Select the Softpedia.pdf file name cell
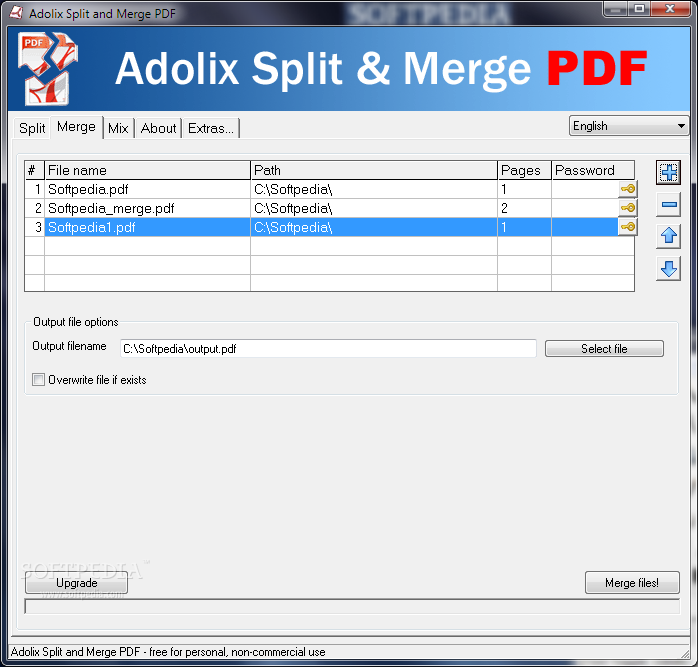This screenshot has width=698, height=667. pos(147,189)
